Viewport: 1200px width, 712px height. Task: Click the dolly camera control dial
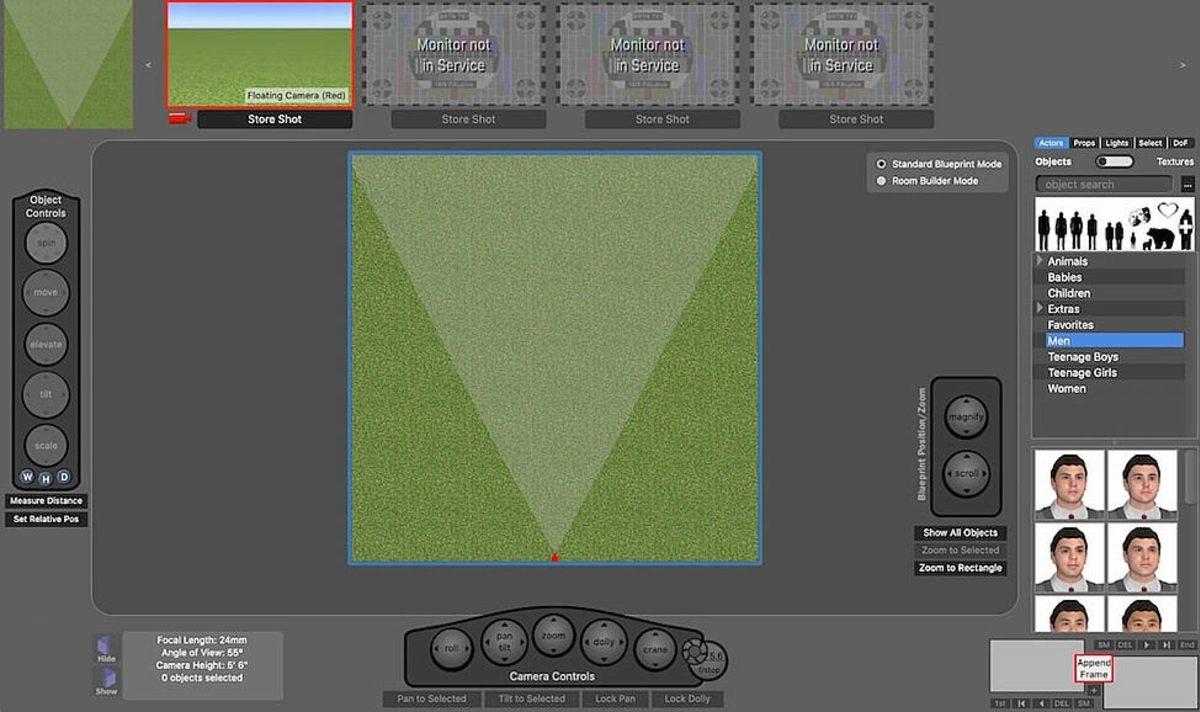click(604, 641)
